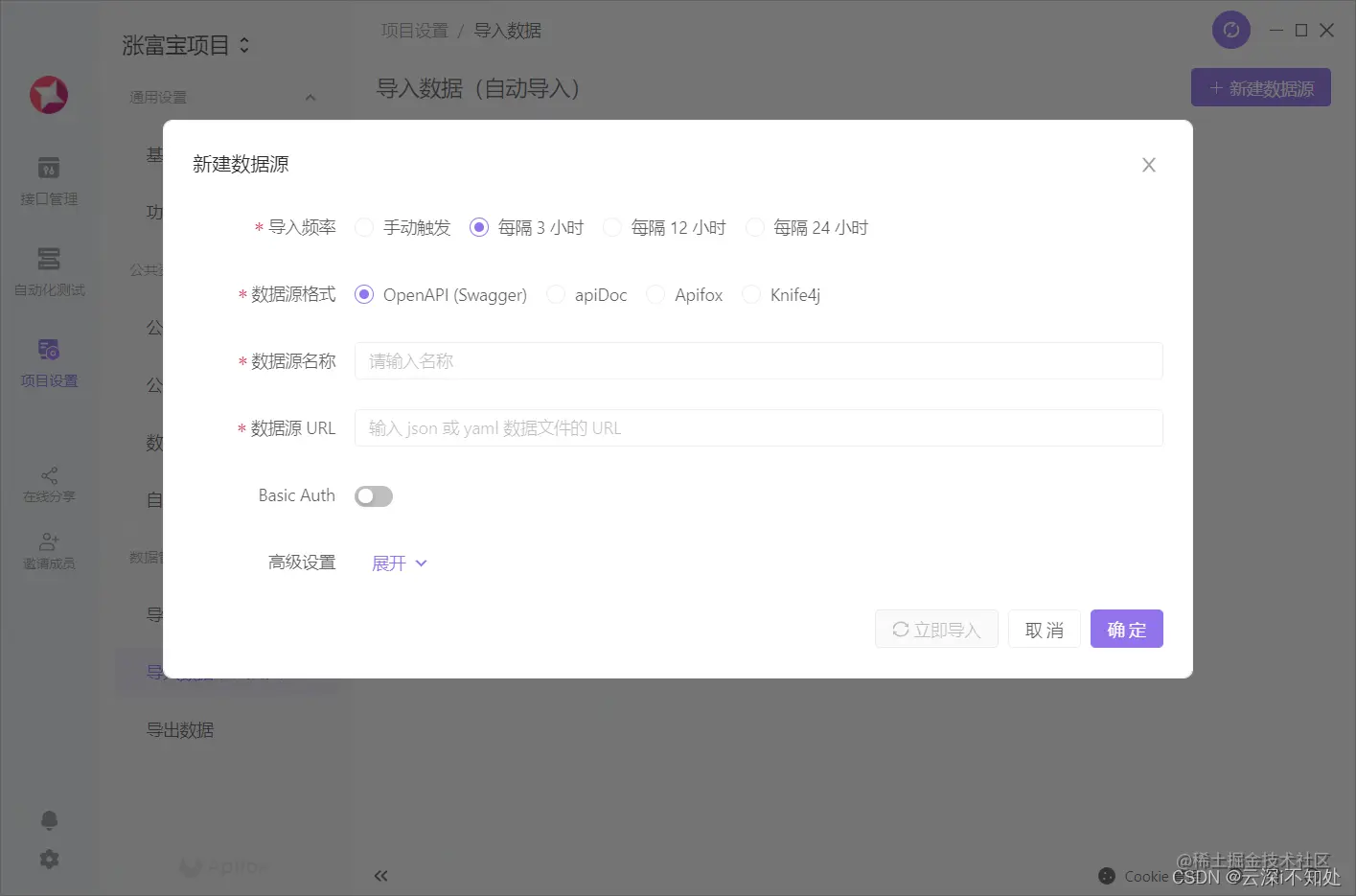This screenshot has height=896, width=1356.
Task: Choose Knife4j data source format
Action: [751, 294]
